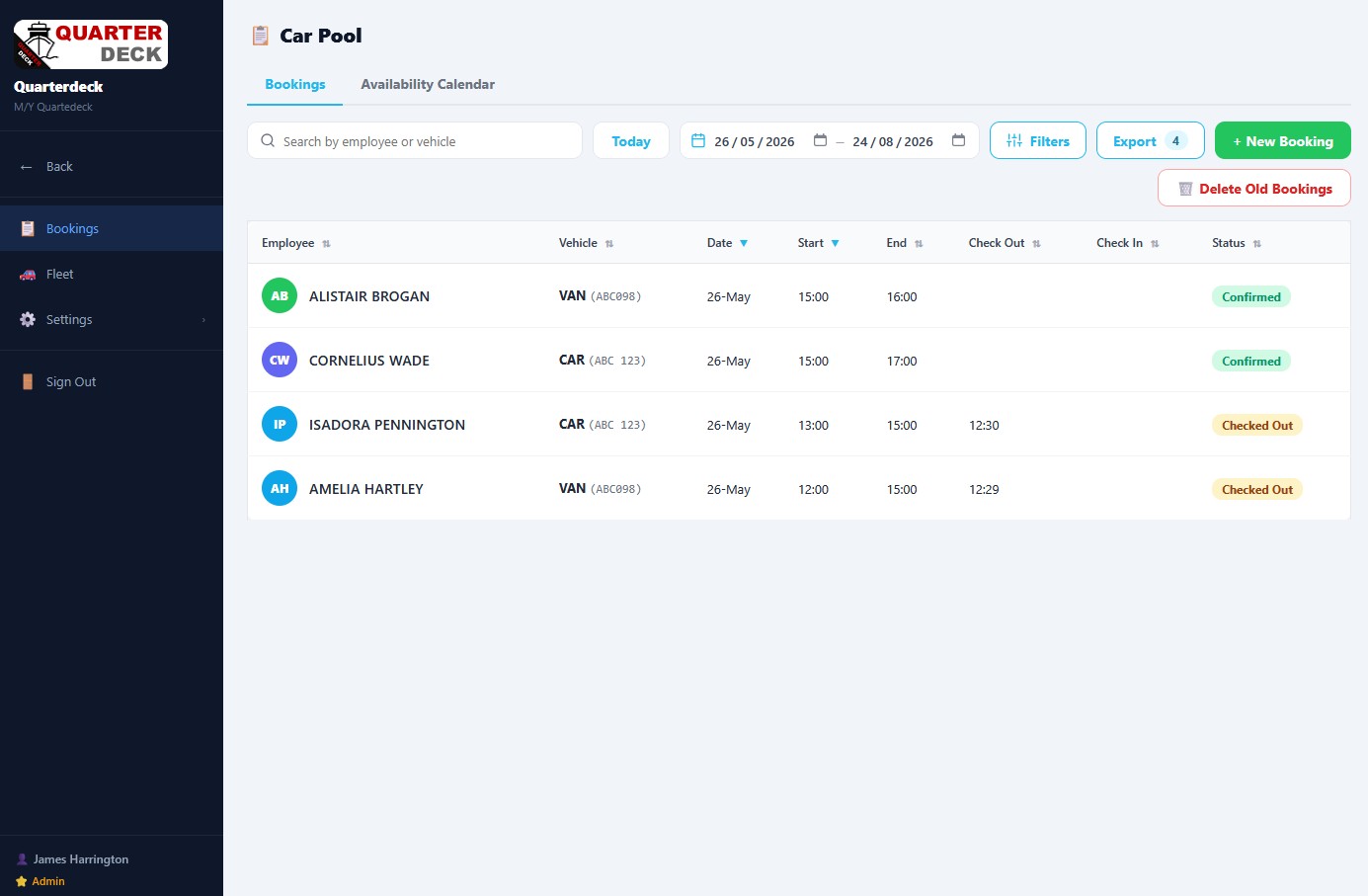Select ALISTAIR BROGAN name
The width and height of the screenshot is (1368, 896).
coord(369,296)
